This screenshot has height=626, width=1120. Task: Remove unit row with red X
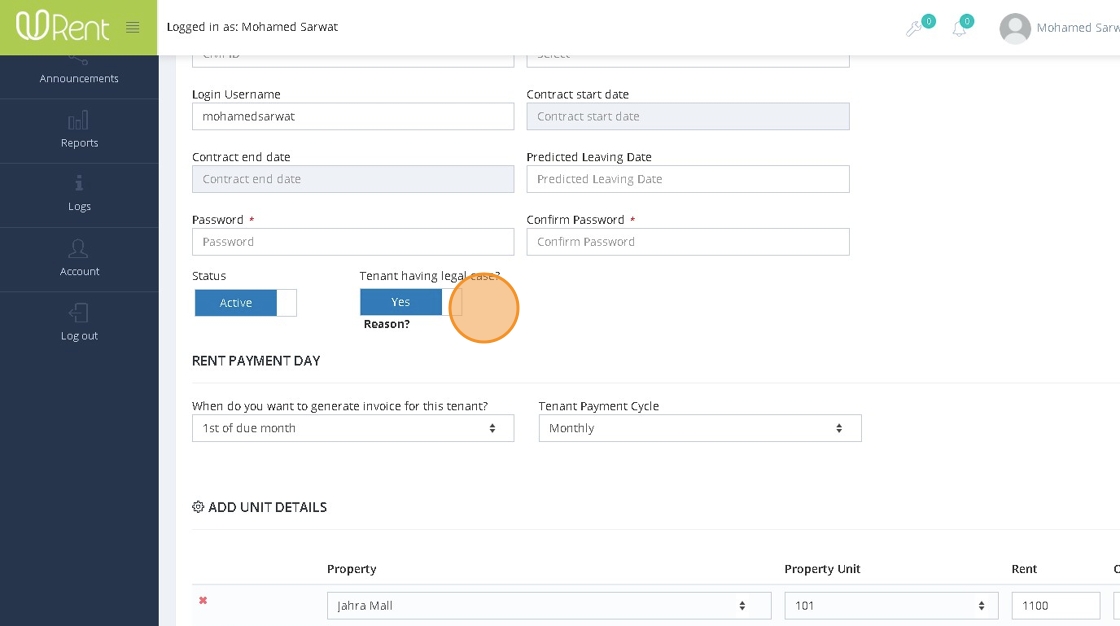tap(203, 601)
